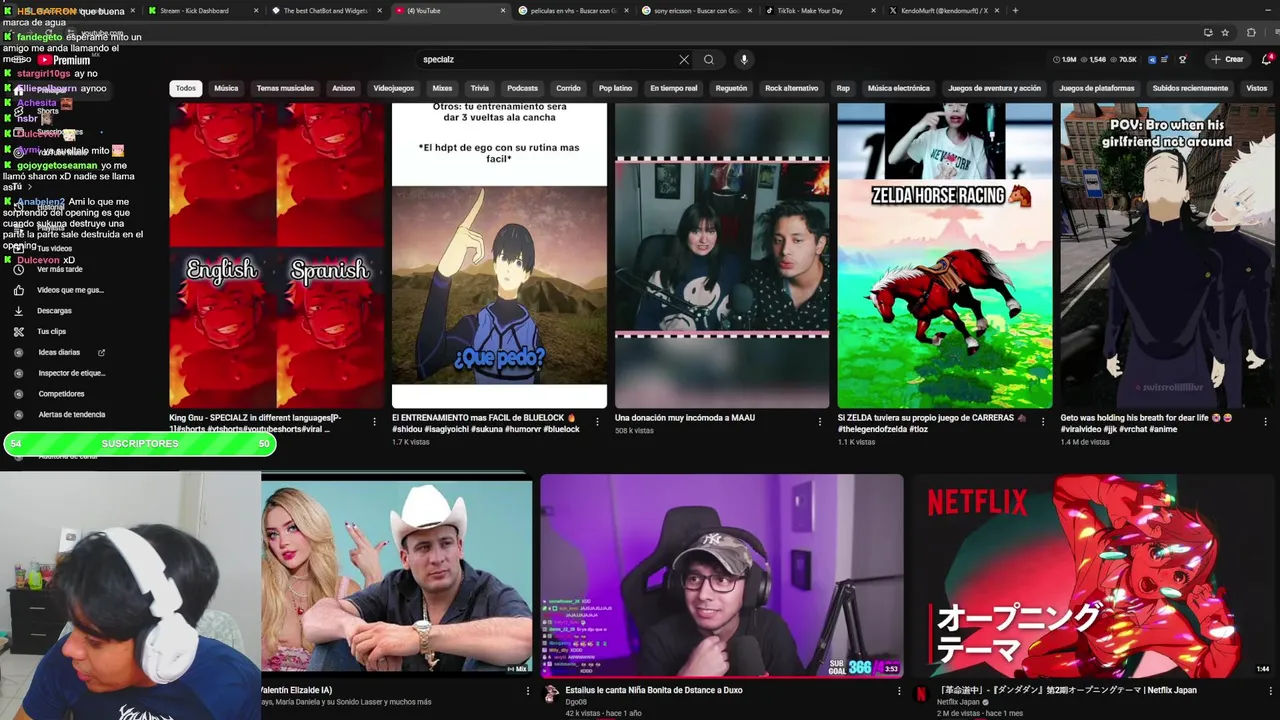1280x720 pixels.
Task: Select the Podcasts filter chip
Action: click(522, 88)
